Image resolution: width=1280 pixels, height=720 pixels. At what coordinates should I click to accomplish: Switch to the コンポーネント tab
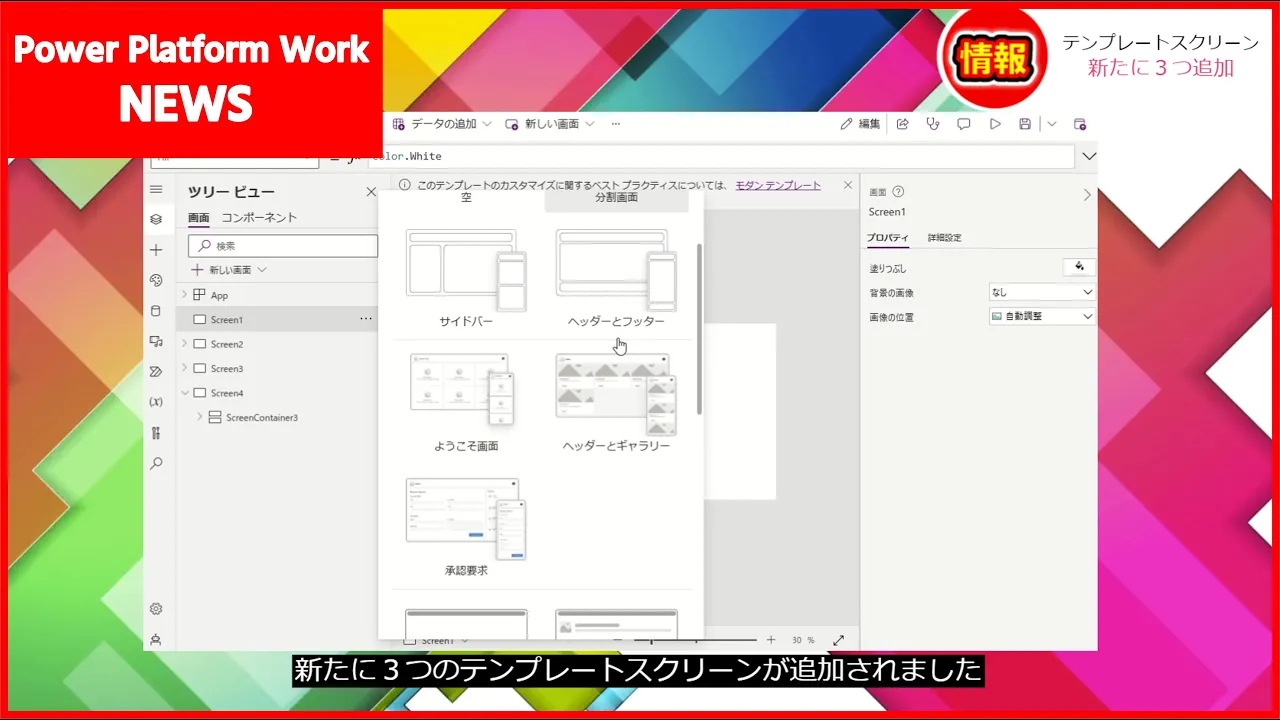pos(259,218)
